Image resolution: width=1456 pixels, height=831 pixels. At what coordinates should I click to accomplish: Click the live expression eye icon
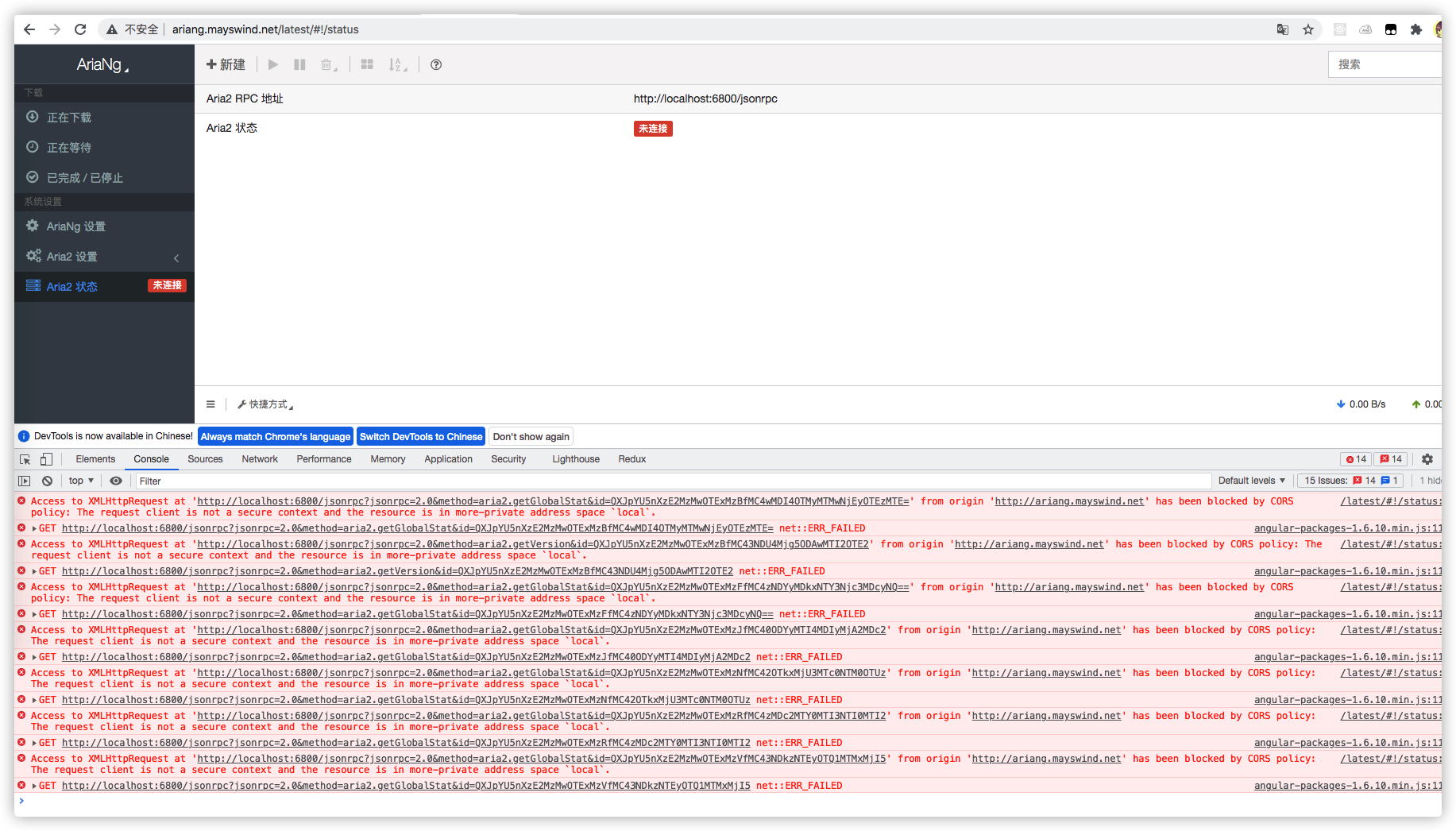[116, 481]
